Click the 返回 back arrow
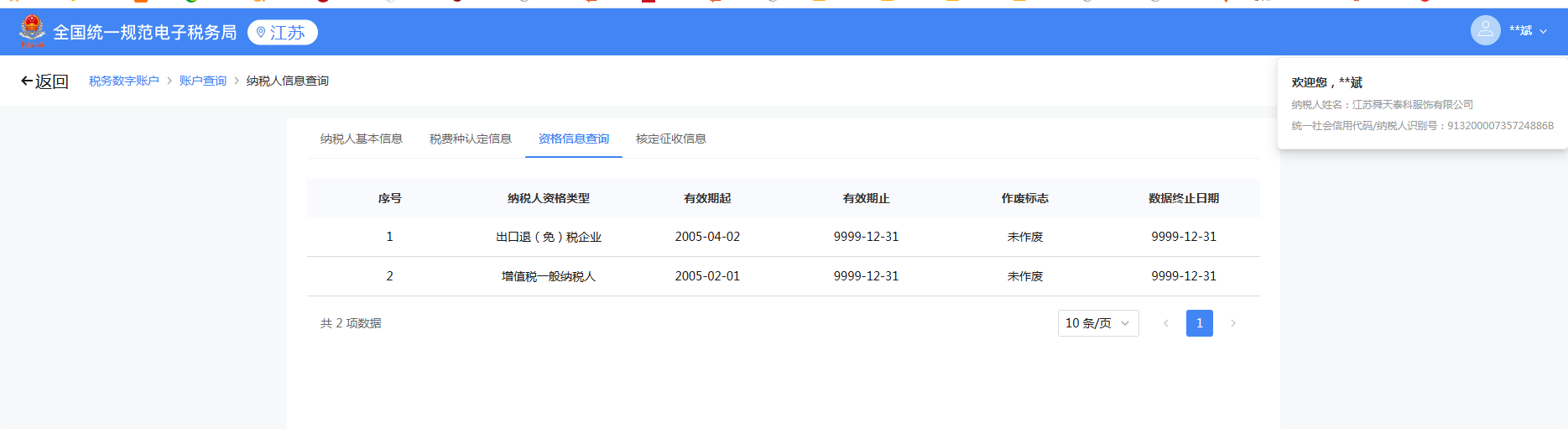This screenshot has height=429, width=1568. 27,81
